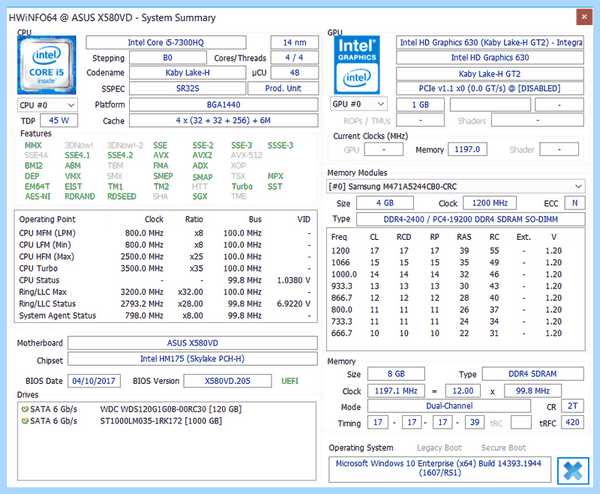This screenshot has height=494, width=600.
Task: Click the BIOS Date 04/10/2017 field
Action: [x=94, y=381]
